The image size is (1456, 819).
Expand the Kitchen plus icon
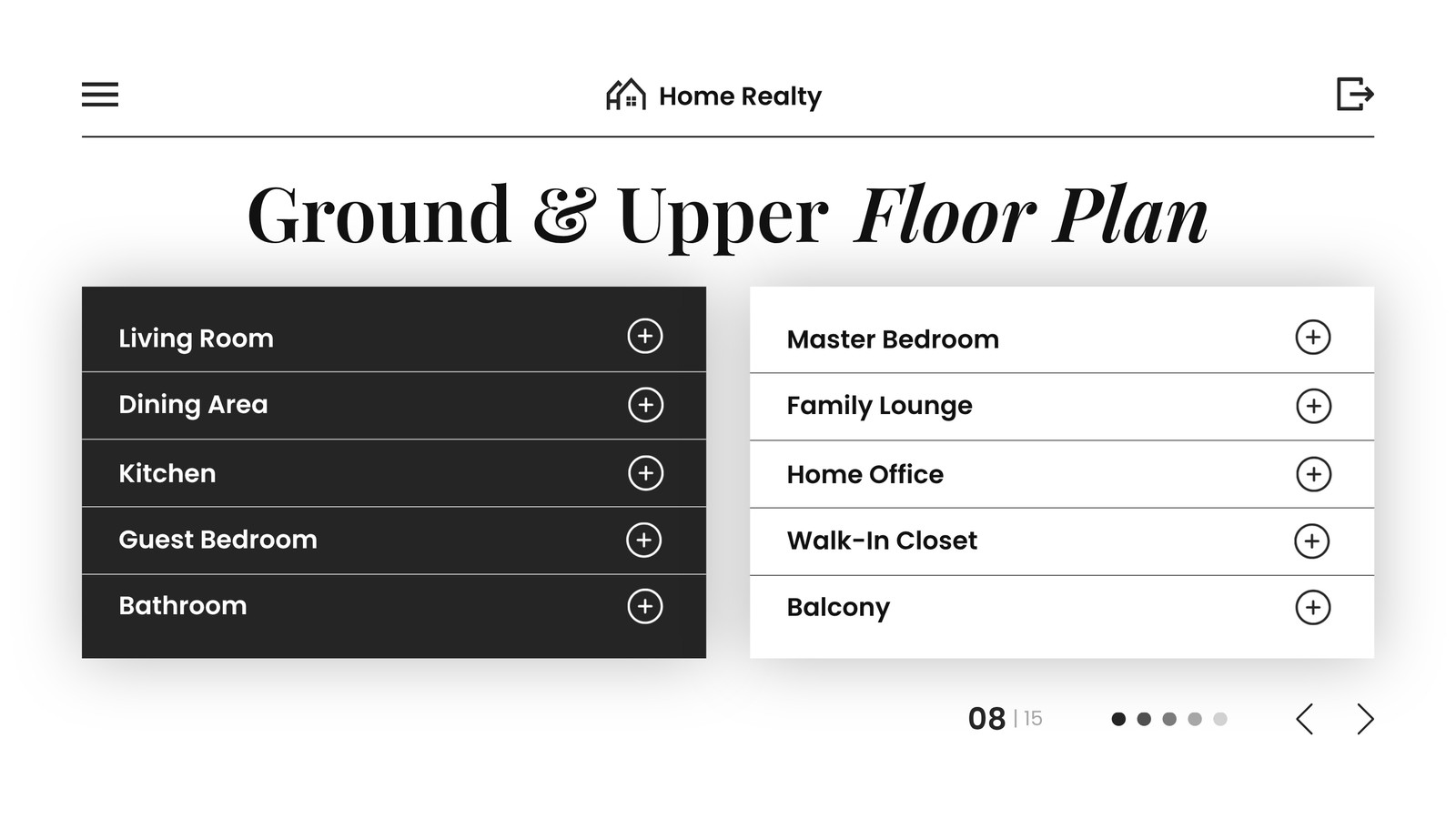click(646, 473)
